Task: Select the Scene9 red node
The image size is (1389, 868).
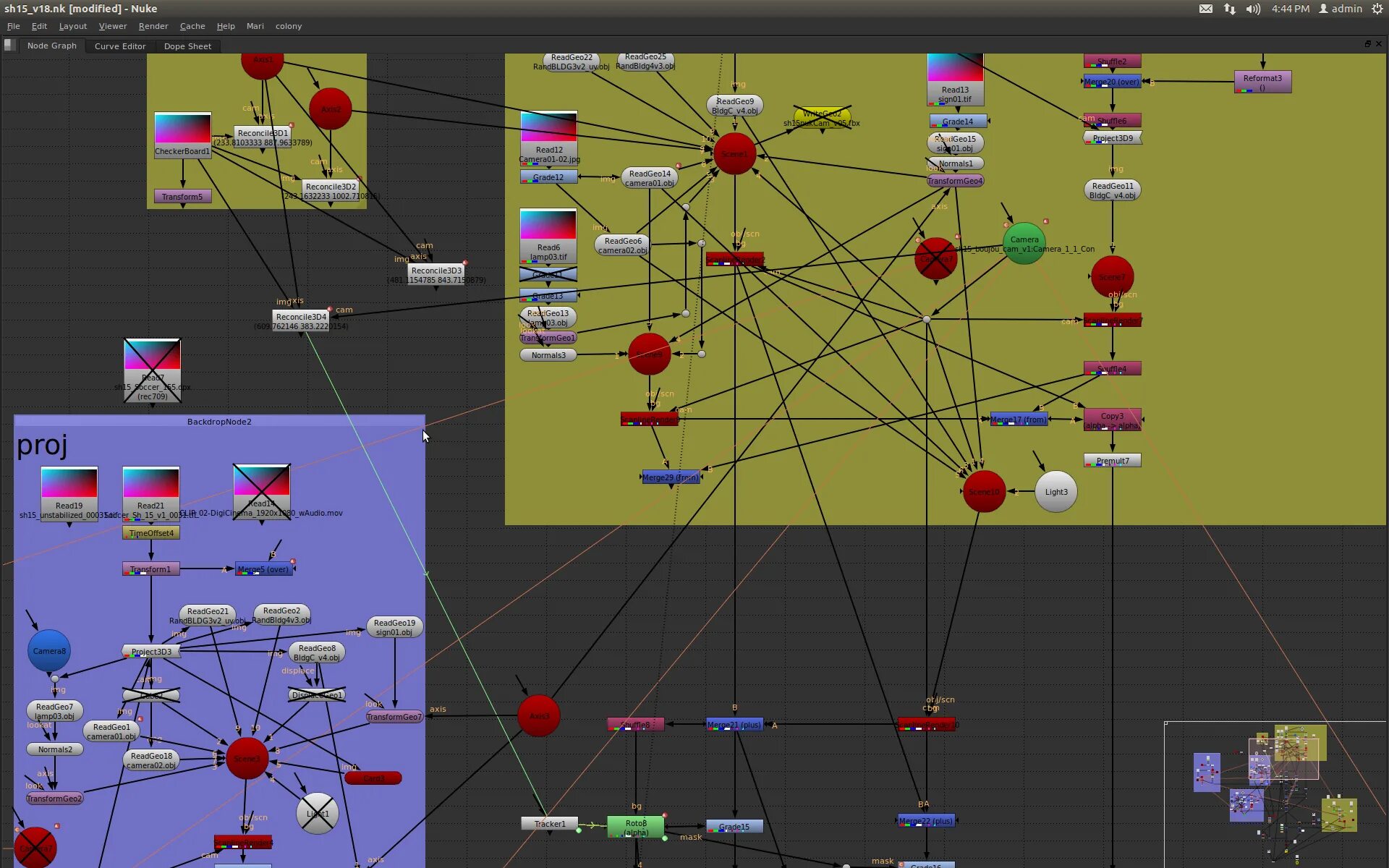Action: [650, 354]
